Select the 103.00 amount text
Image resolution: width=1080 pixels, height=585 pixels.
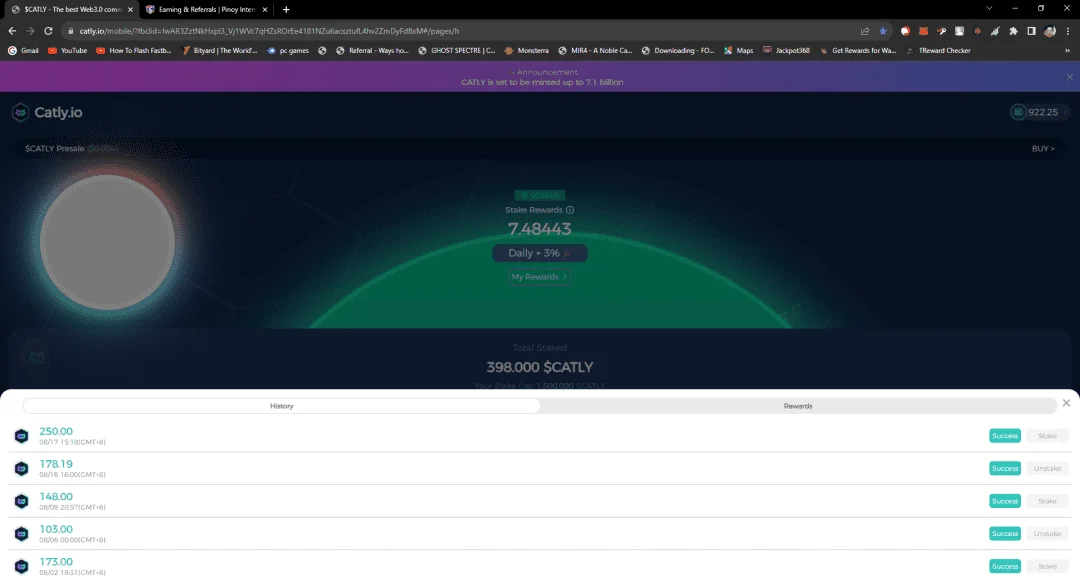point(56,529)
